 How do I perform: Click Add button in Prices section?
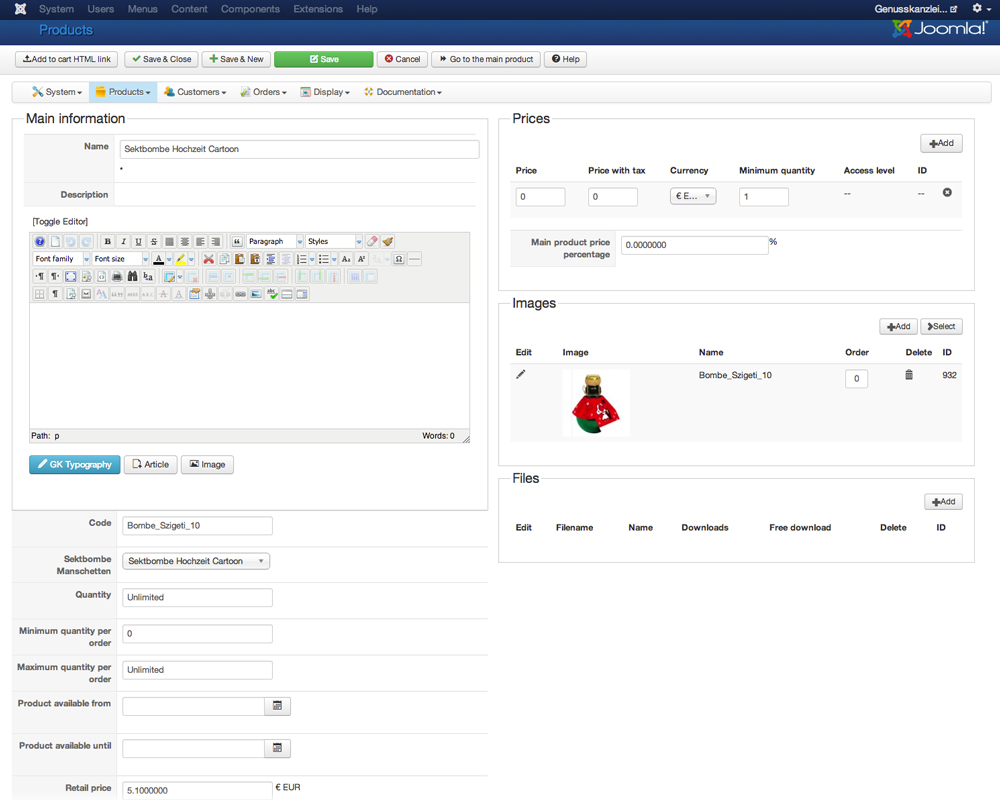(x=941, y=144)
